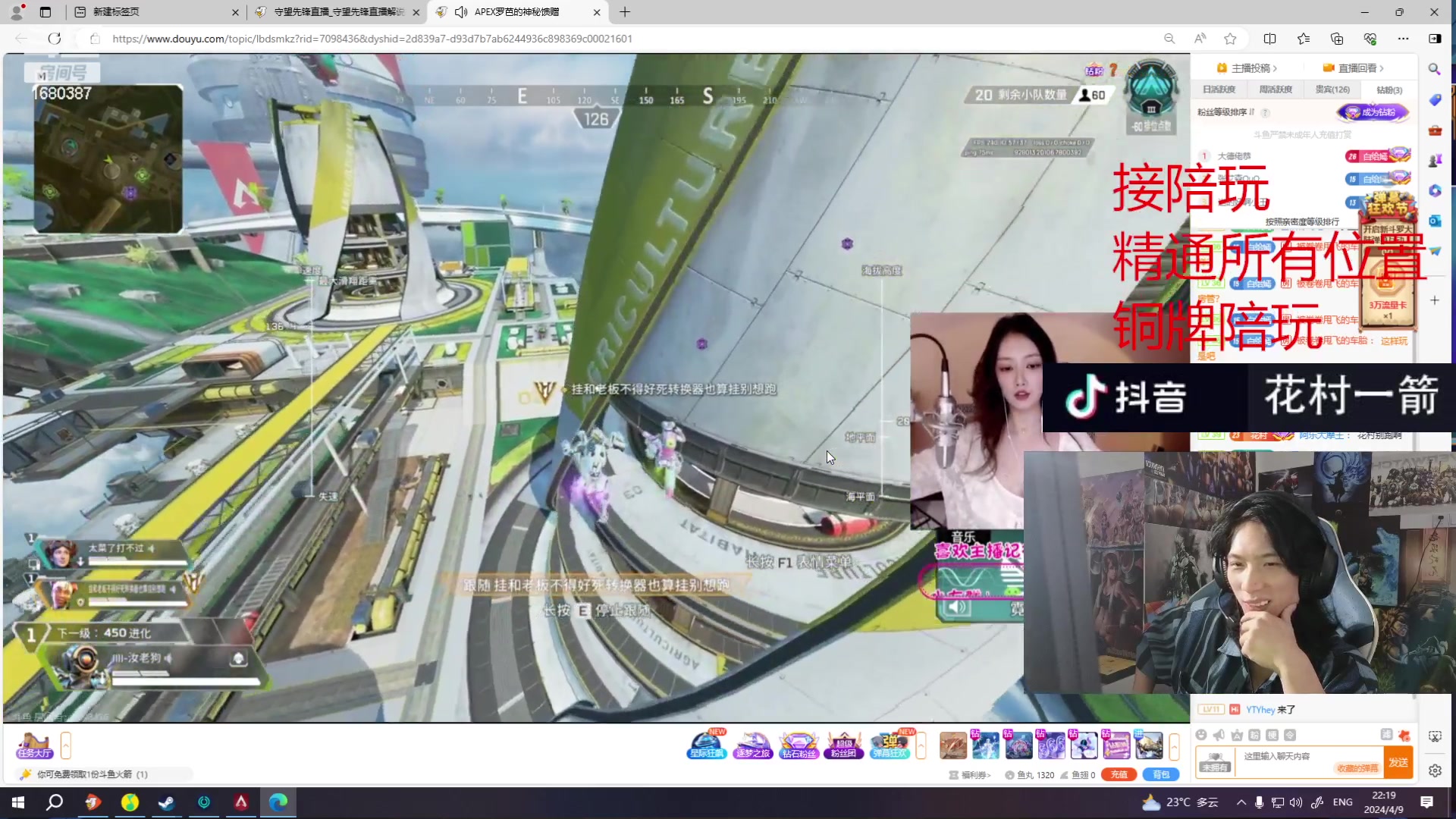Click the crown icon in chat toolbar
1456x819 pixels.
tap(1237, 735)
